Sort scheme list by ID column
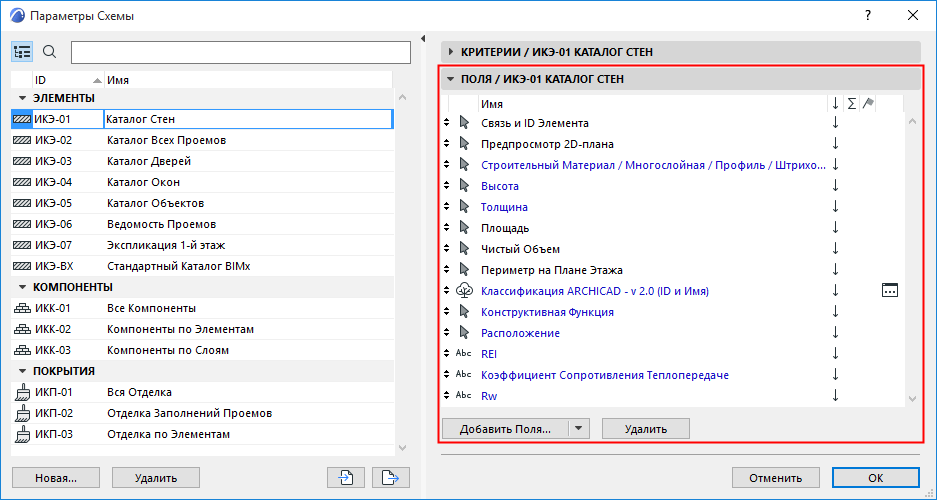Viewport: 937px width, 500px height. (68, 80)
